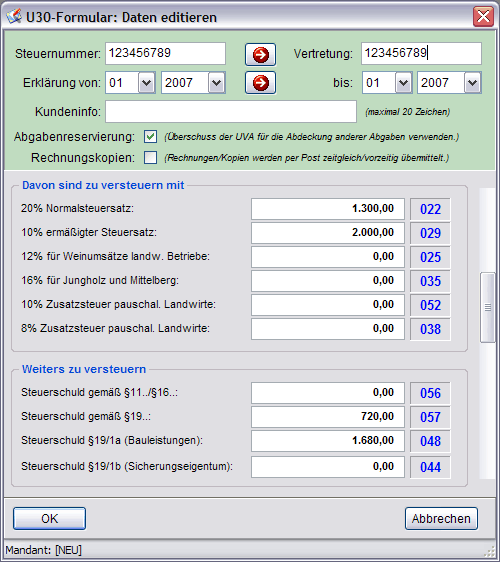Click the Abbrechen button
Image resolution: width=500 pixels, height=562 pixels.
click(x=441, y=518)
